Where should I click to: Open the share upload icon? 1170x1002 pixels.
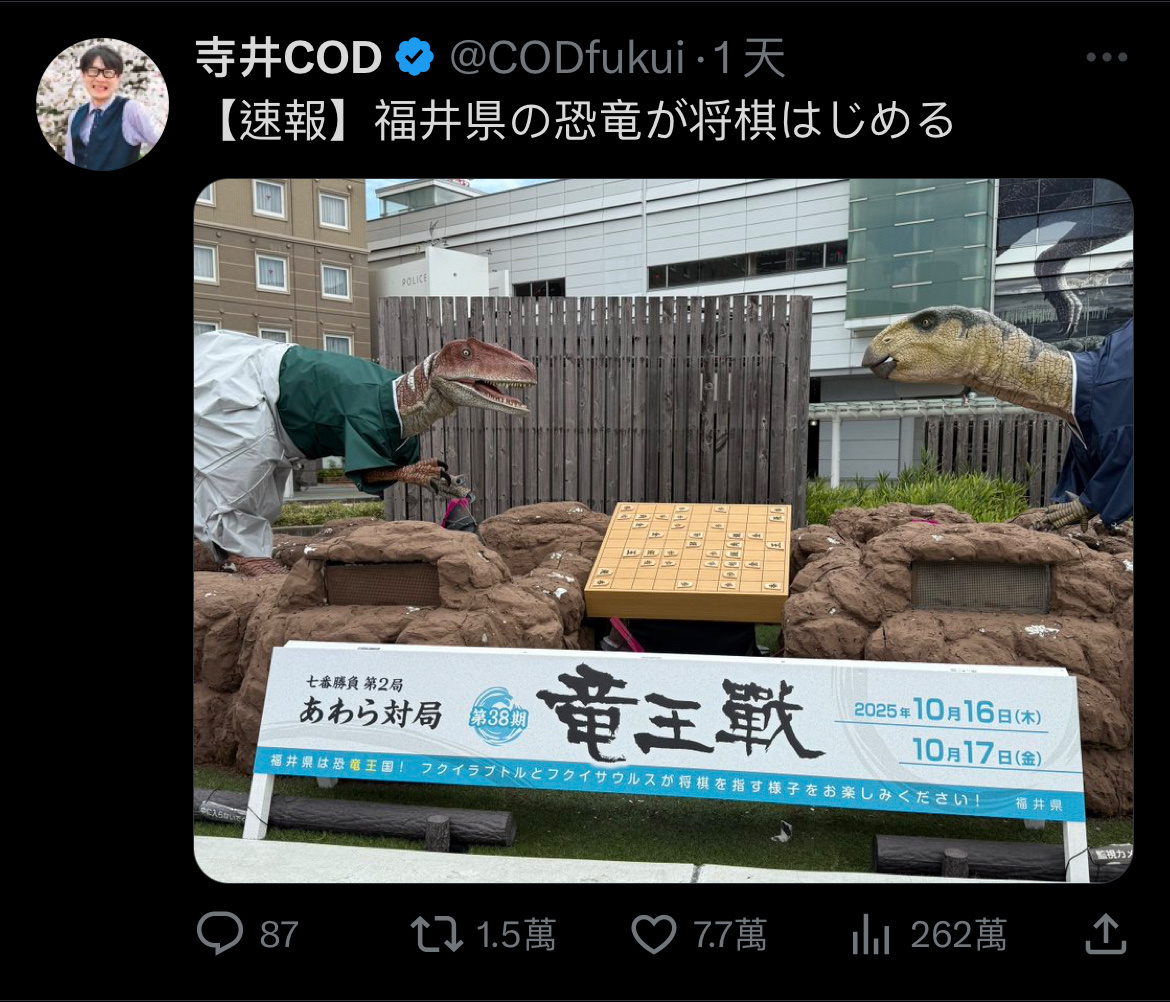[x=1105, y=933]
